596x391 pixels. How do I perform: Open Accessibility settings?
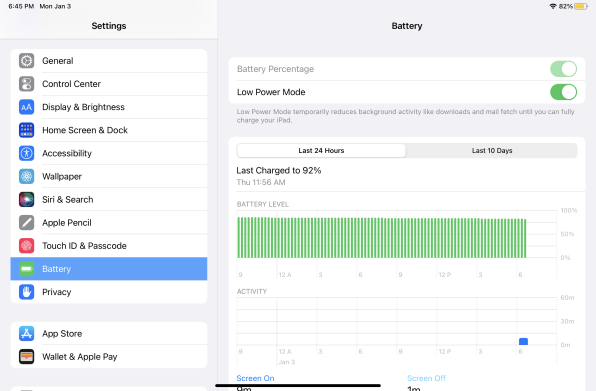point(109,154)
